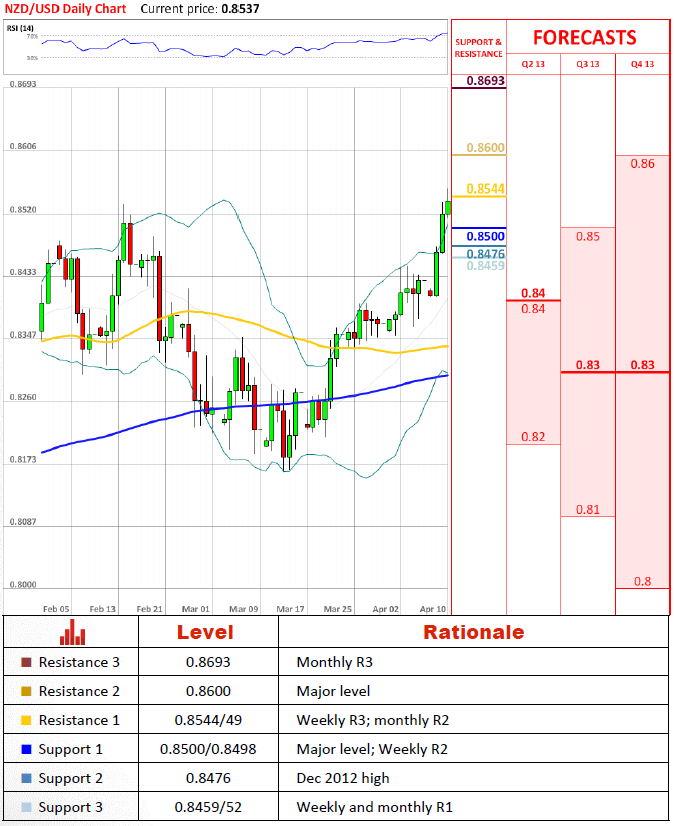The width and height of the screenshot is (674, 826).
Task: Click the Resistance 2 orange swatch
Action: click(26, 691)
